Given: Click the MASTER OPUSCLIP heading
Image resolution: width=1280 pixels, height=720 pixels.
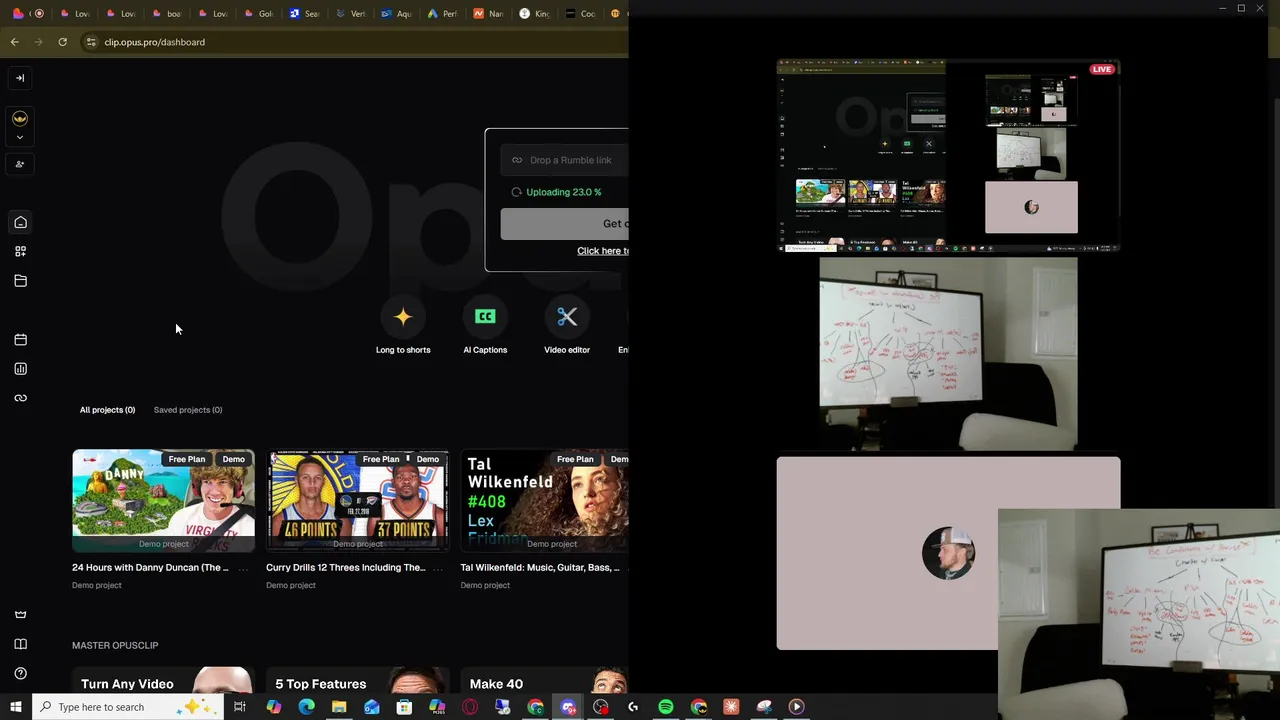Looking at the screenshot, I should [115, 645].
